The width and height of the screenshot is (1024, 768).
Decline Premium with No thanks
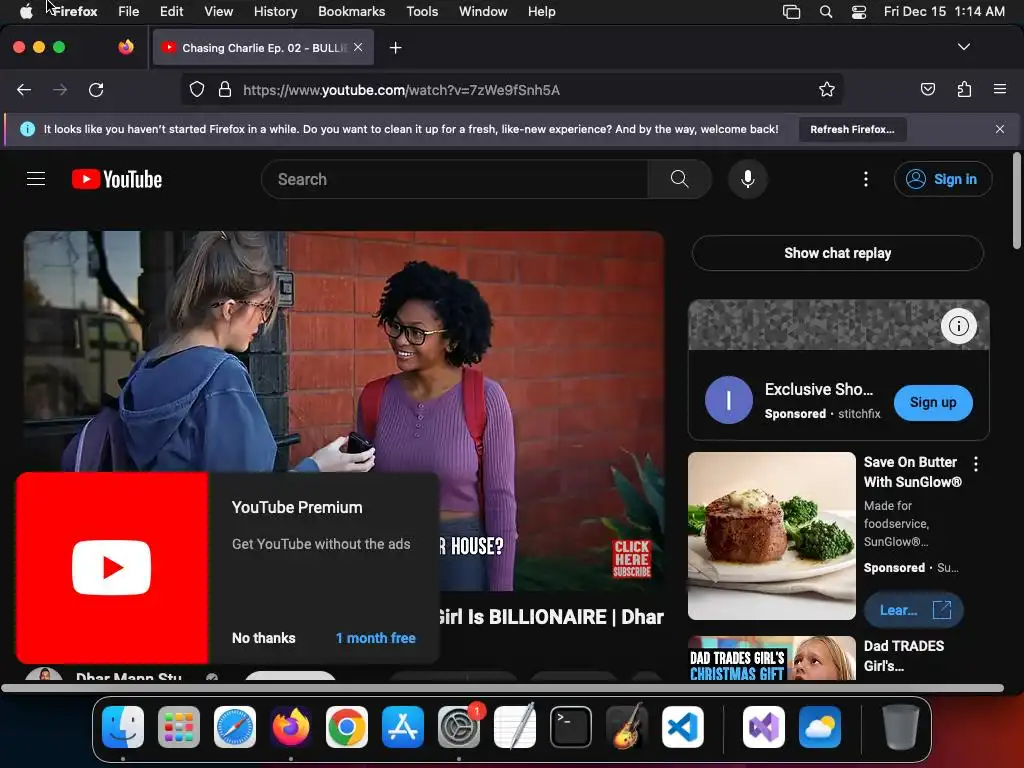pyautogui.click(x=263, y=638)
